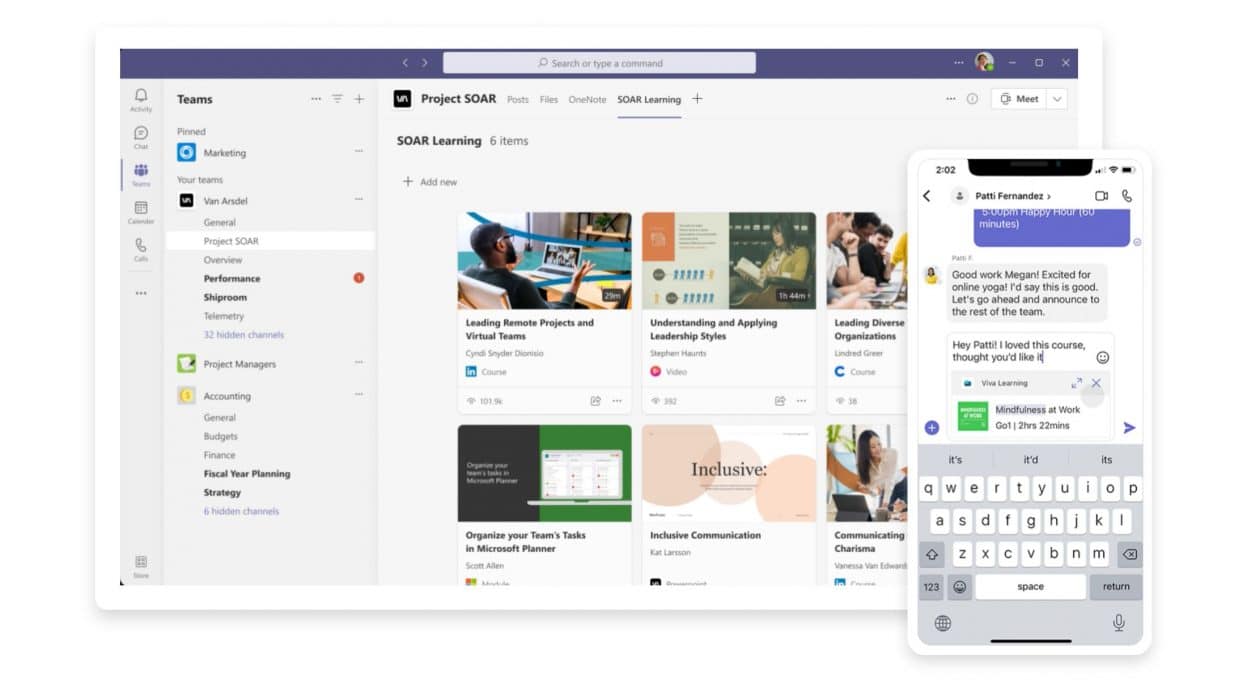Open the Organize your Team's Tasks thumbnail
The width and height of the screenshot is (1247, 680).
point(544,473)
